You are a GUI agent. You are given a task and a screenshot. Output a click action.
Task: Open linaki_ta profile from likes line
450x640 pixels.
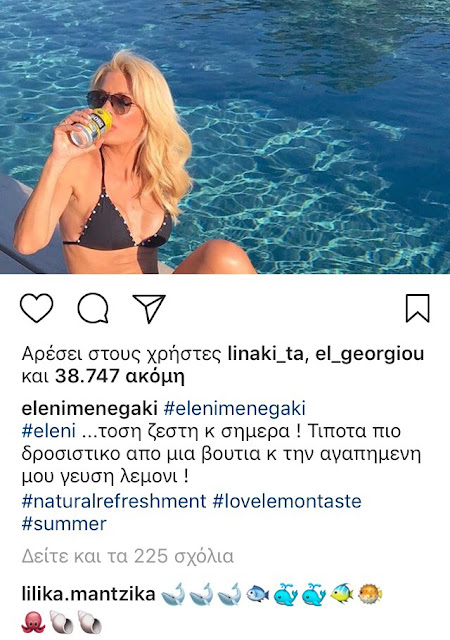coord(265,354)
